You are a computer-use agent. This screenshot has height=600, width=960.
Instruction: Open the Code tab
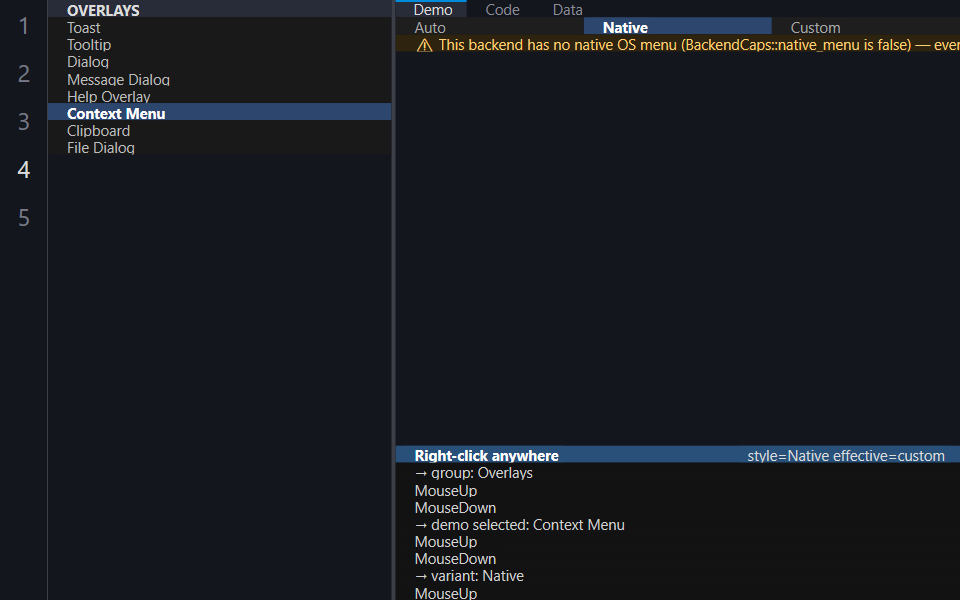[502, 9]
